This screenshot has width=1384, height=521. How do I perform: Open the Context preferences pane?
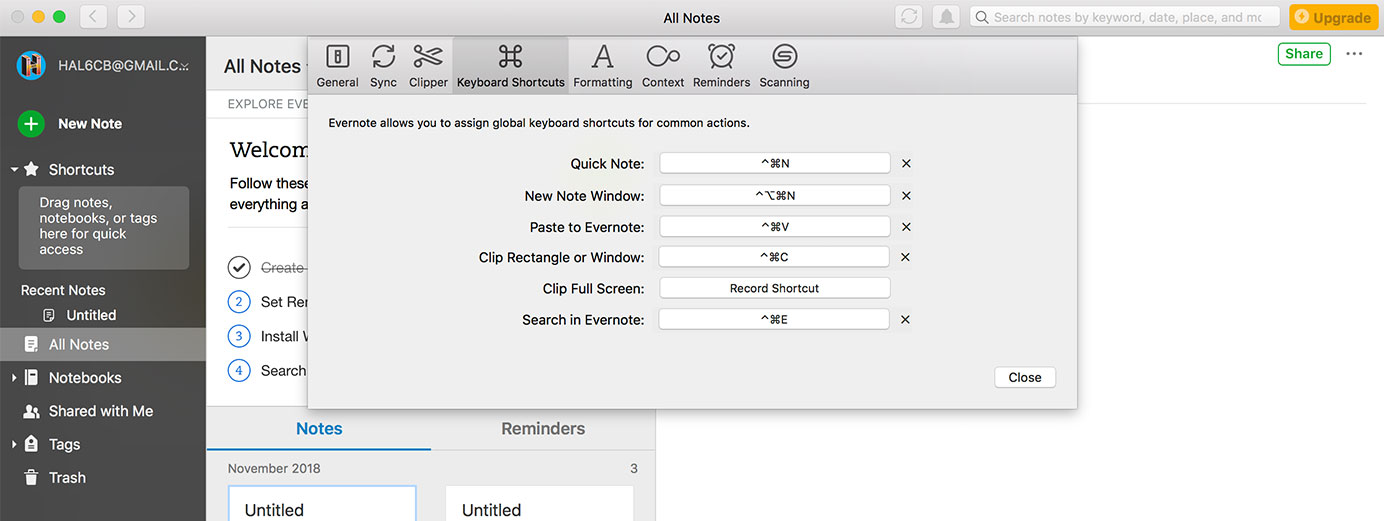click(663, 66)
